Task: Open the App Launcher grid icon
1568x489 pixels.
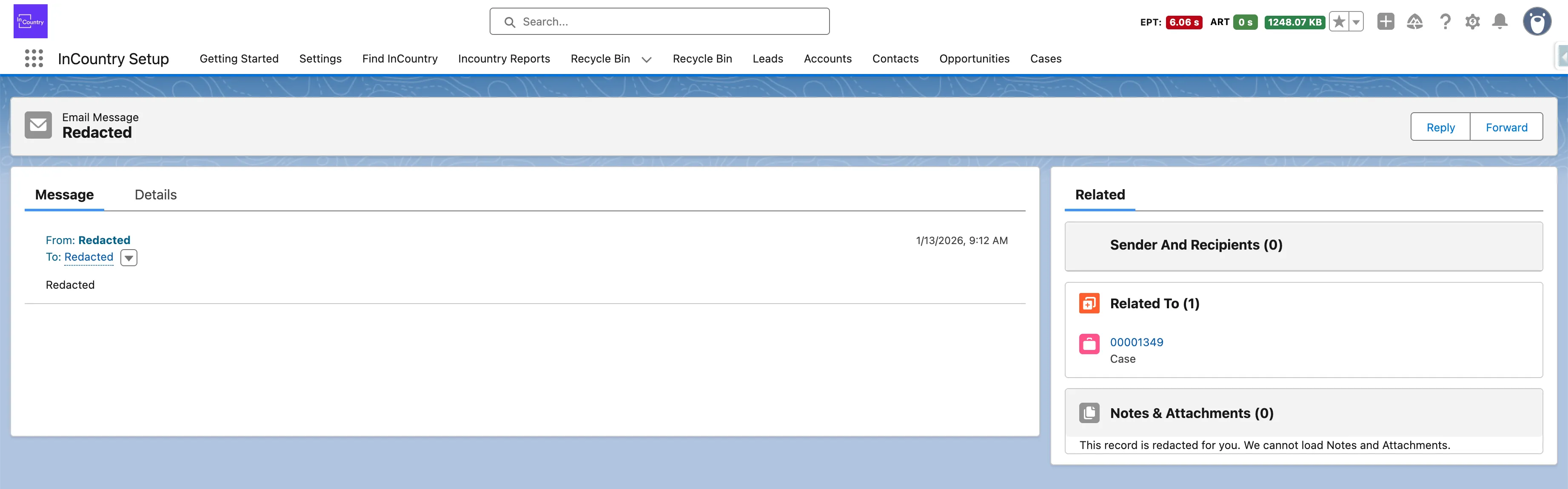Action: [x=34, y=58]
